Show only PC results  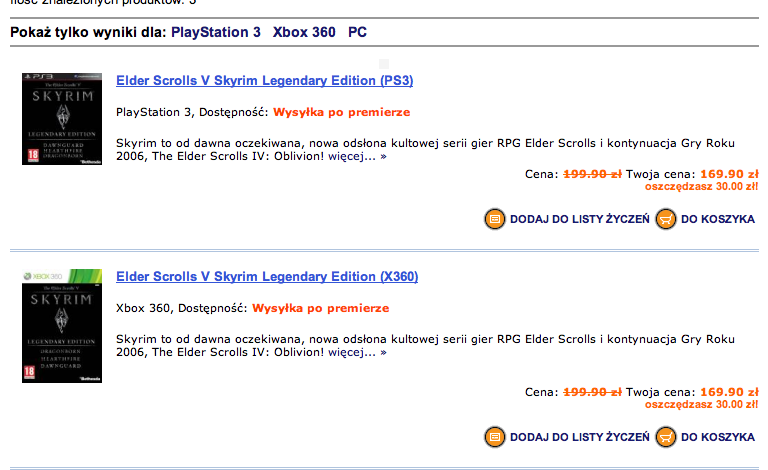click(x=358, y=32)
